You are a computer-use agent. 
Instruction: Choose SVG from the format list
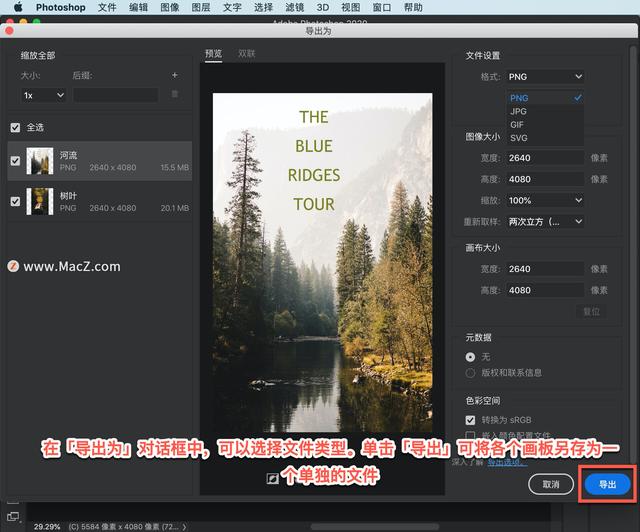(x=518, y=138)
